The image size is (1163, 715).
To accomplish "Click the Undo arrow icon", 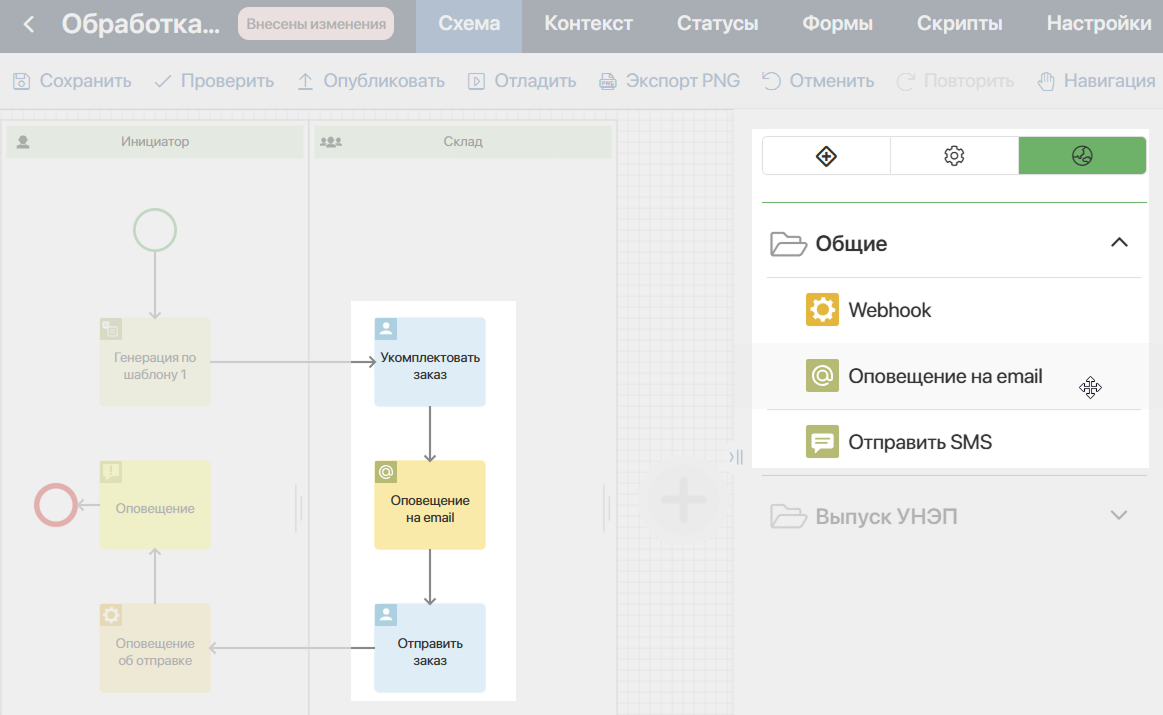I will [x=771, y=81].
